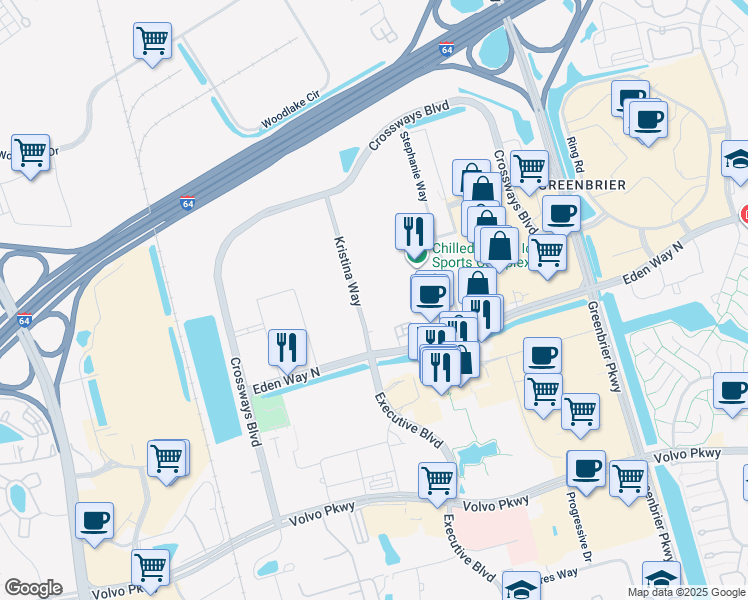748x600 pixels.
Task: Open the grocery cart marker right of Crossways Blvd north
Action: point(529,169)
